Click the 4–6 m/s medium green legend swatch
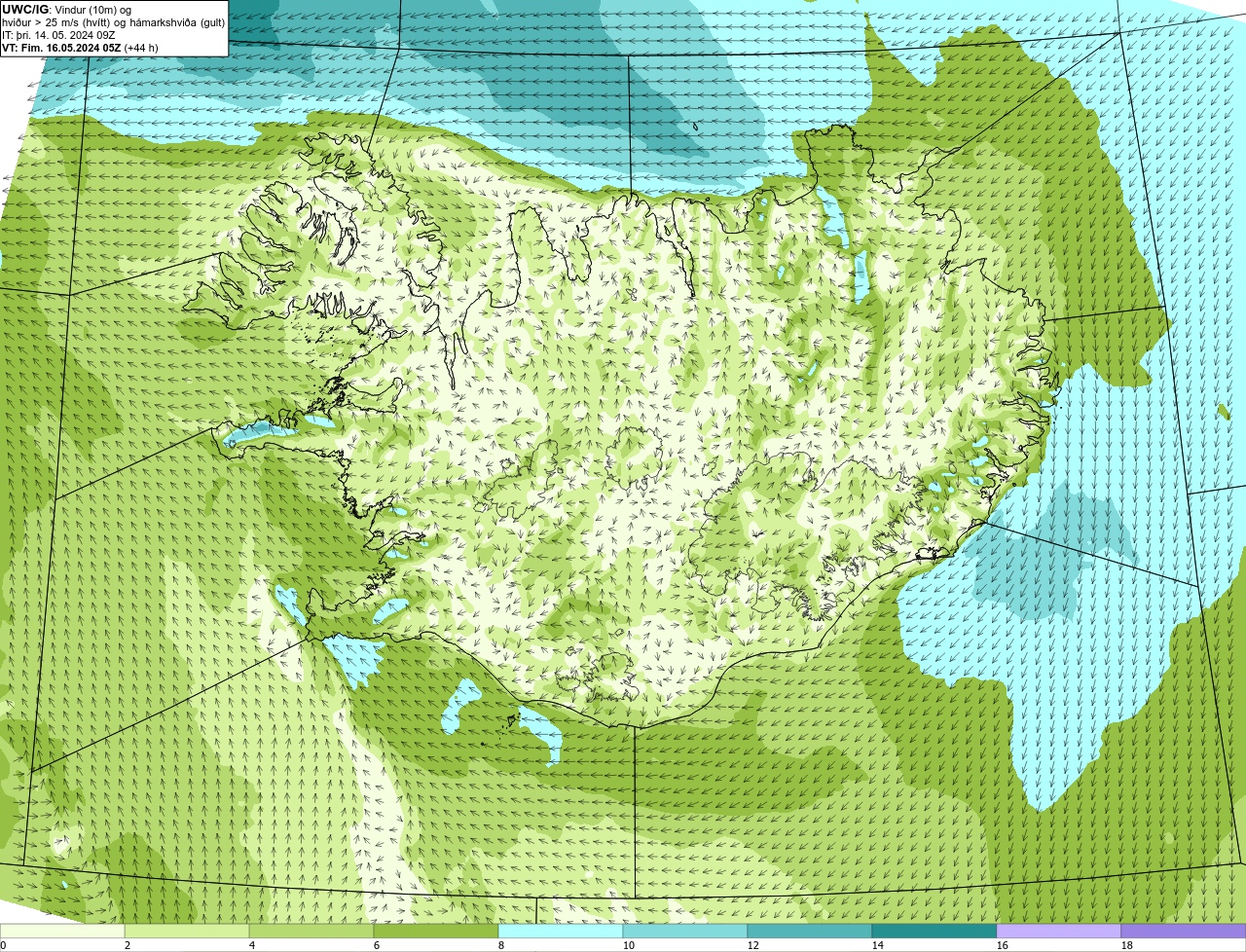Image resolution: width=1246 pixels, height=952 pixels. (311, 931)
